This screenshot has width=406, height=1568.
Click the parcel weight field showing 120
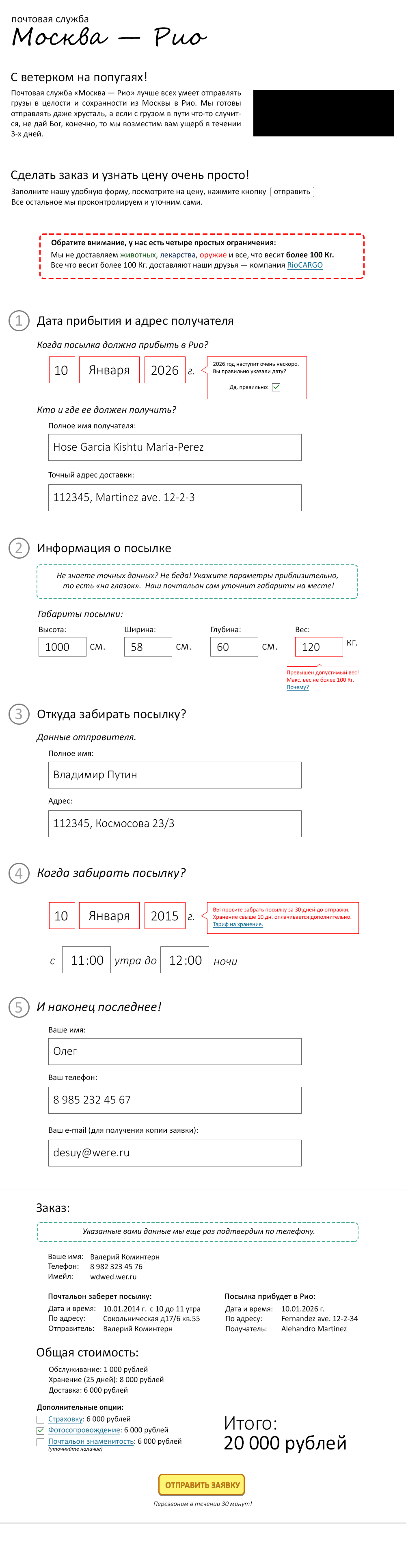[318, 646]
